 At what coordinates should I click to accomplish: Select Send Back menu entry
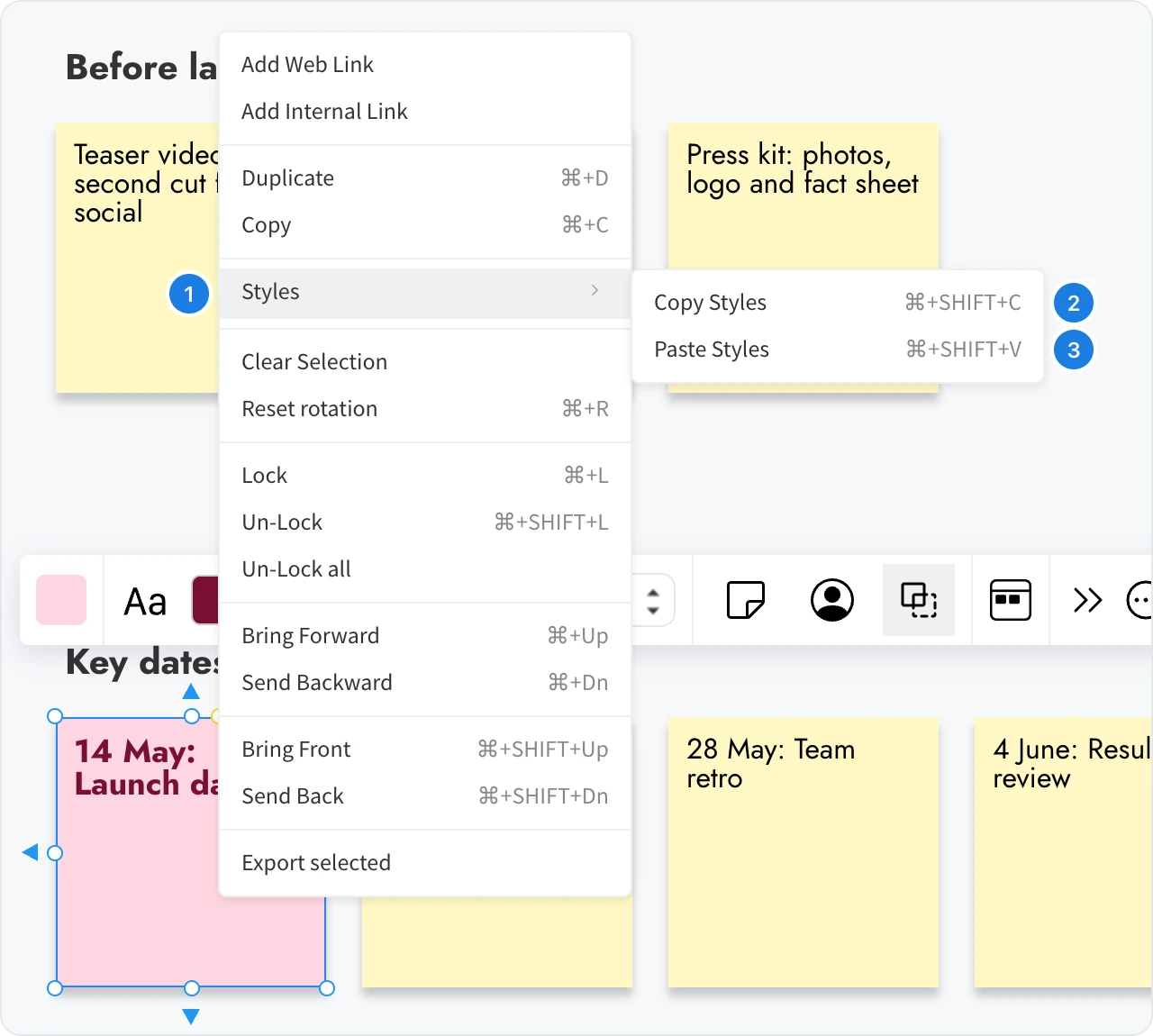(x=425, y=796)
